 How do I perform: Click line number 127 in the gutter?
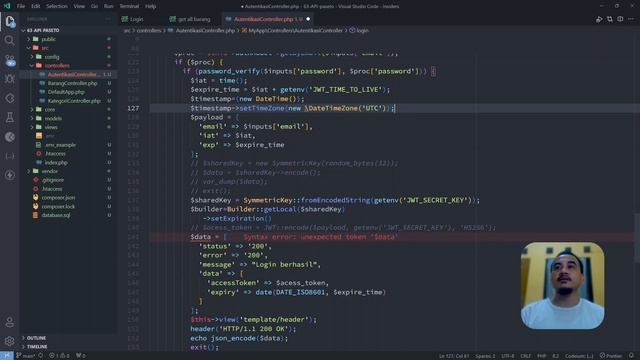click(x=133, y=108)
